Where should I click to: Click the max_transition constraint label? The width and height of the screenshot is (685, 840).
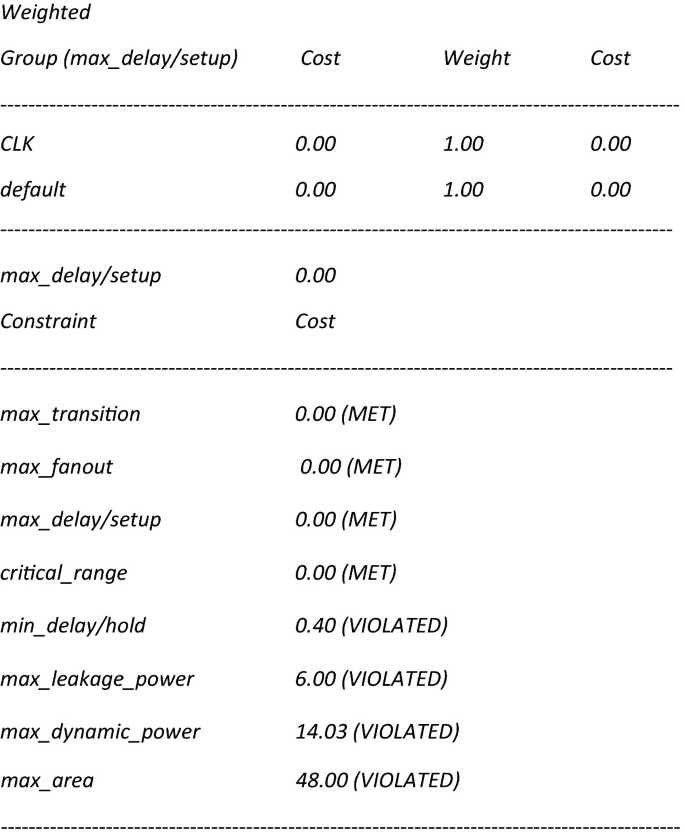click(x=70, y=415)
